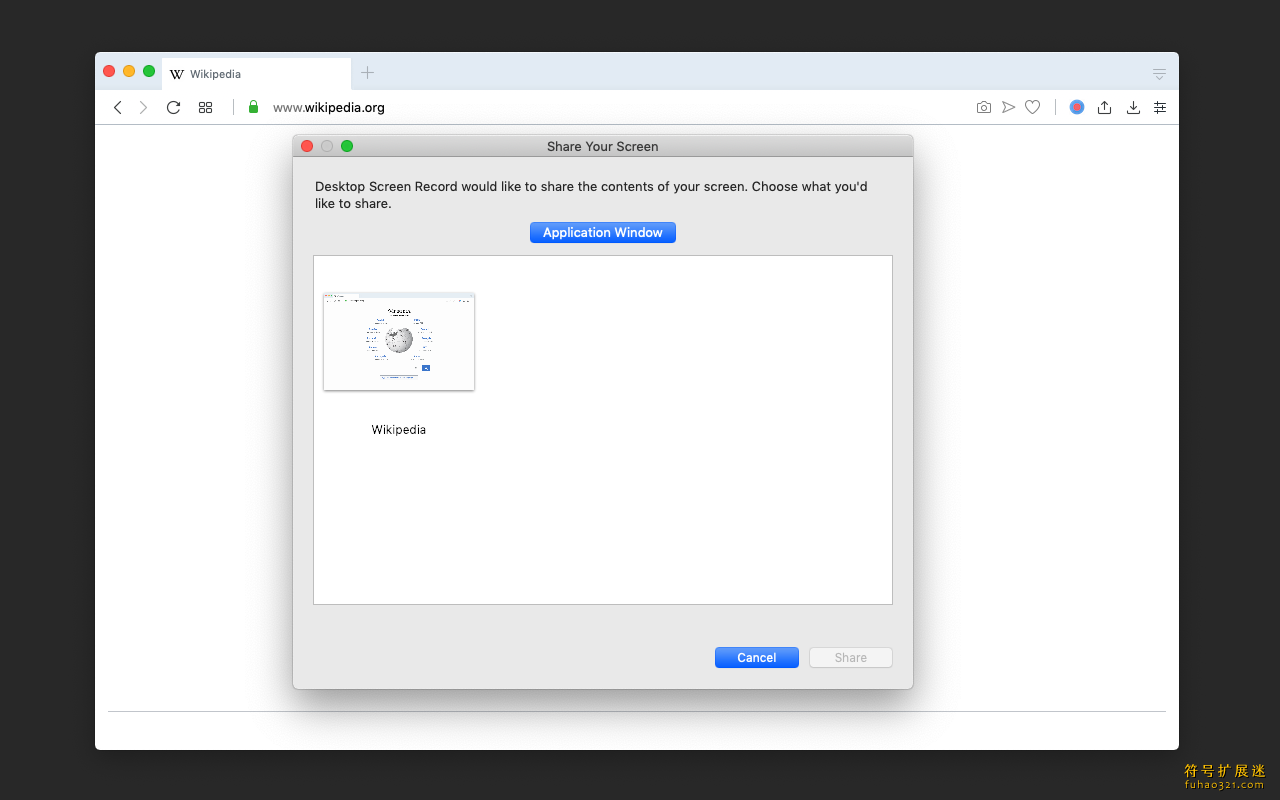Click the Desktop Screen Record extension icon
Viewport: 1280px width, 800px height.
click(1077, 107)
